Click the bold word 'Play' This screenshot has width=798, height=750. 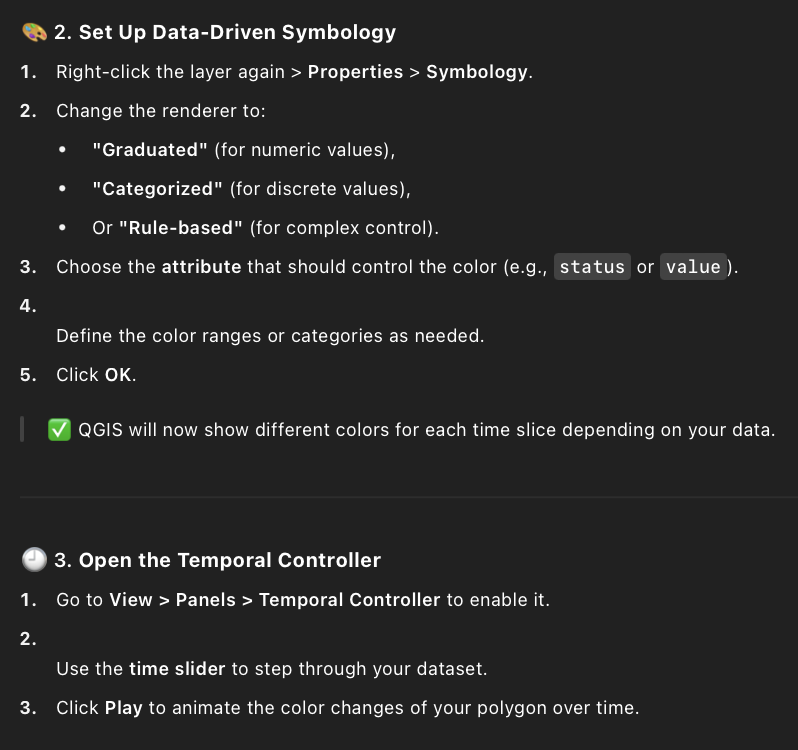[124, 708]
